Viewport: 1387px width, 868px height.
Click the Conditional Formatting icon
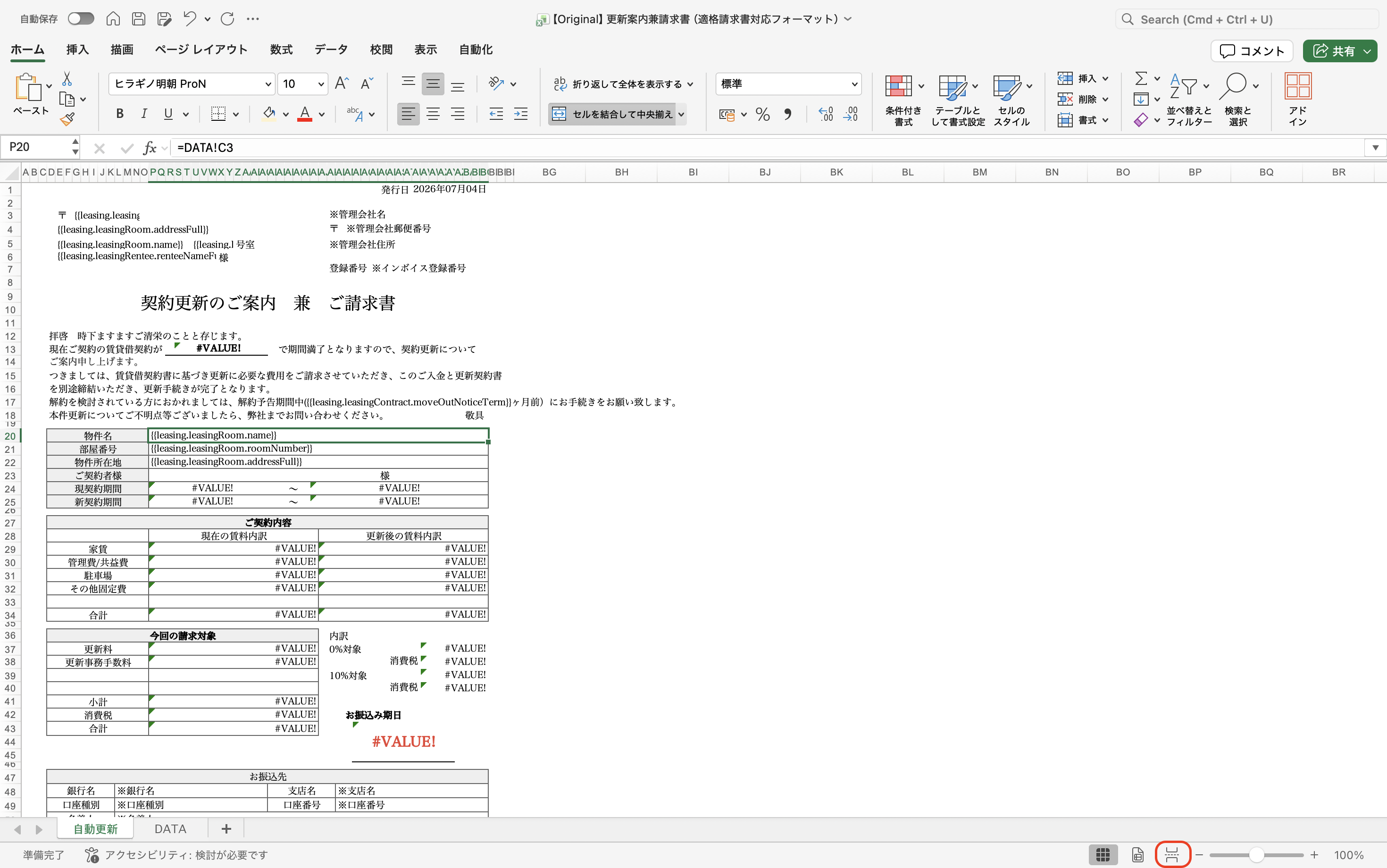[898, 87]
